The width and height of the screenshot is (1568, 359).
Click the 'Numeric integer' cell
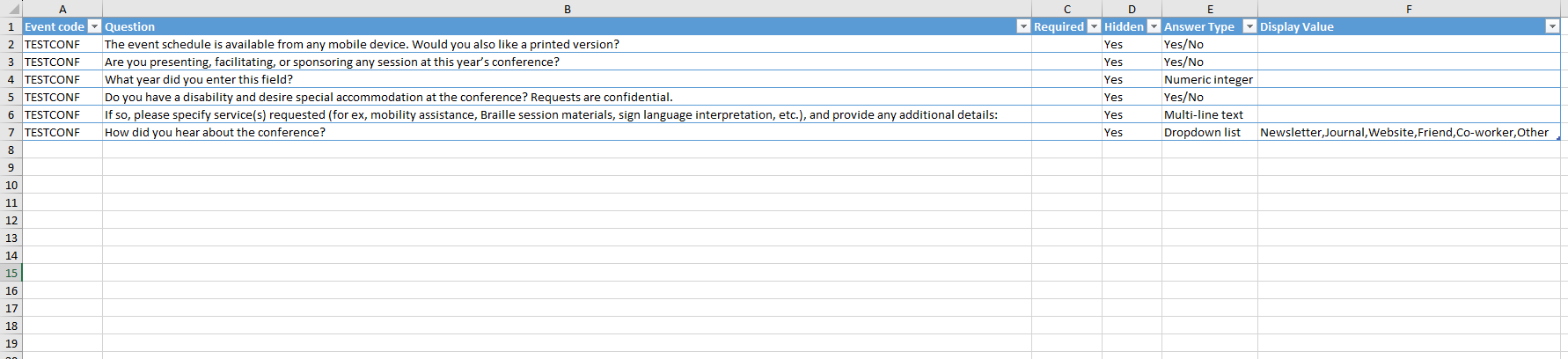1208,79
